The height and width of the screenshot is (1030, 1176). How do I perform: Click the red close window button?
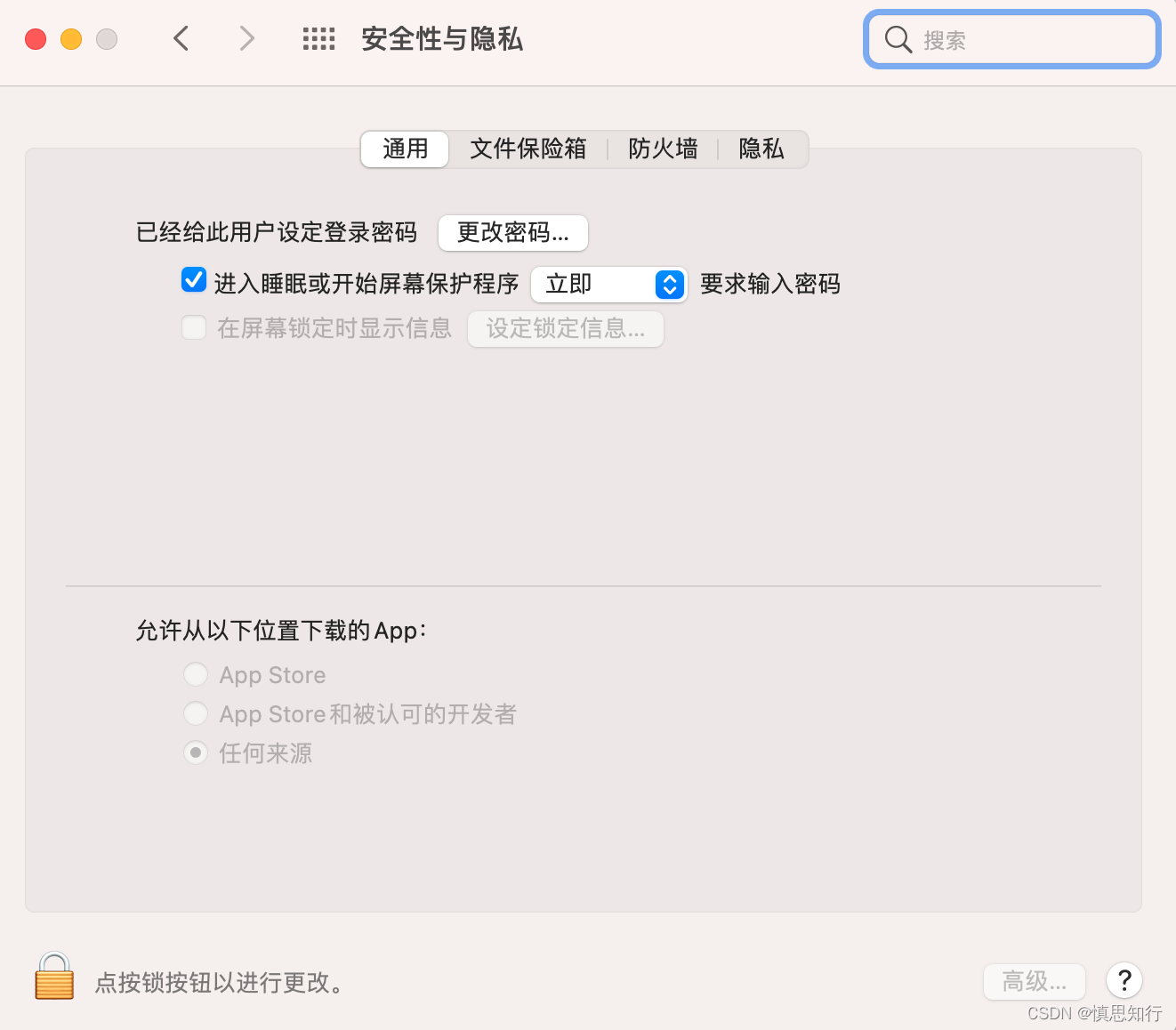tap(36, 39)
